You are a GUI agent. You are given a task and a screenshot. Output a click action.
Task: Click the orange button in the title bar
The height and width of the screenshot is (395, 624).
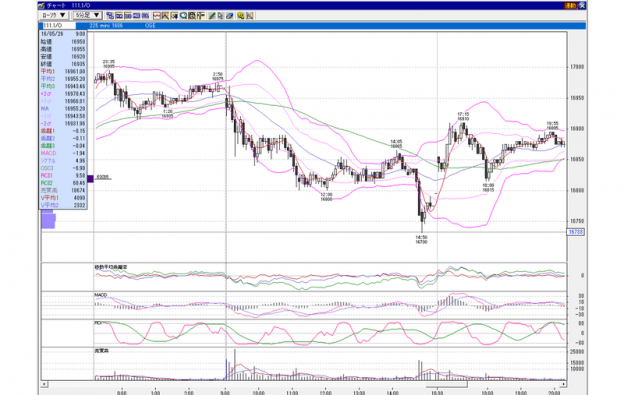click(x=570, y=5)
